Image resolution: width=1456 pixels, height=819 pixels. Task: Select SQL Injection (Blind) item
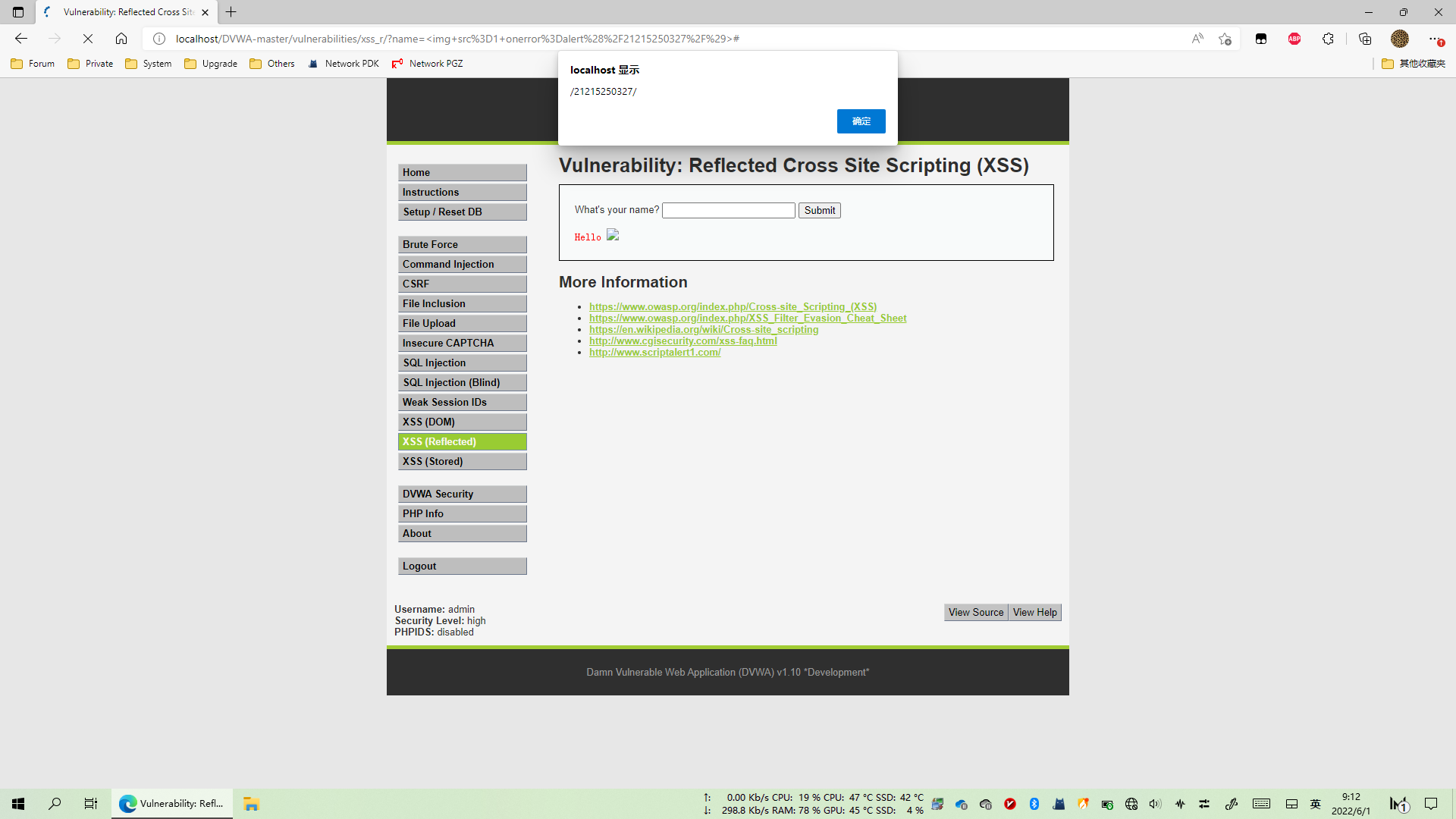[462, 383]
